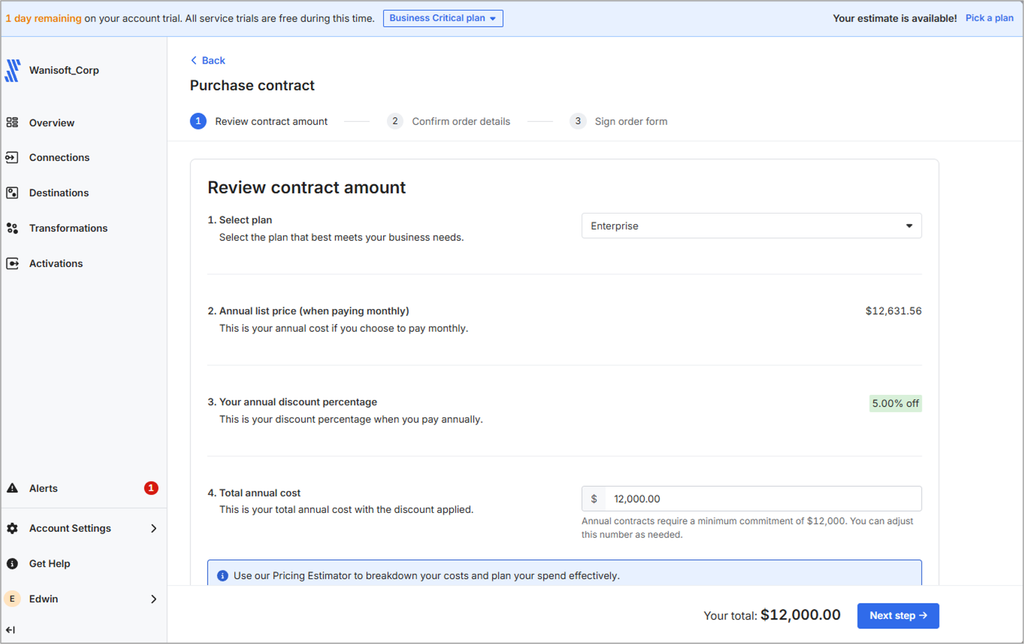Open Destinations page
The width and height of the screenshot is (1024, 644).
[59, 193]
